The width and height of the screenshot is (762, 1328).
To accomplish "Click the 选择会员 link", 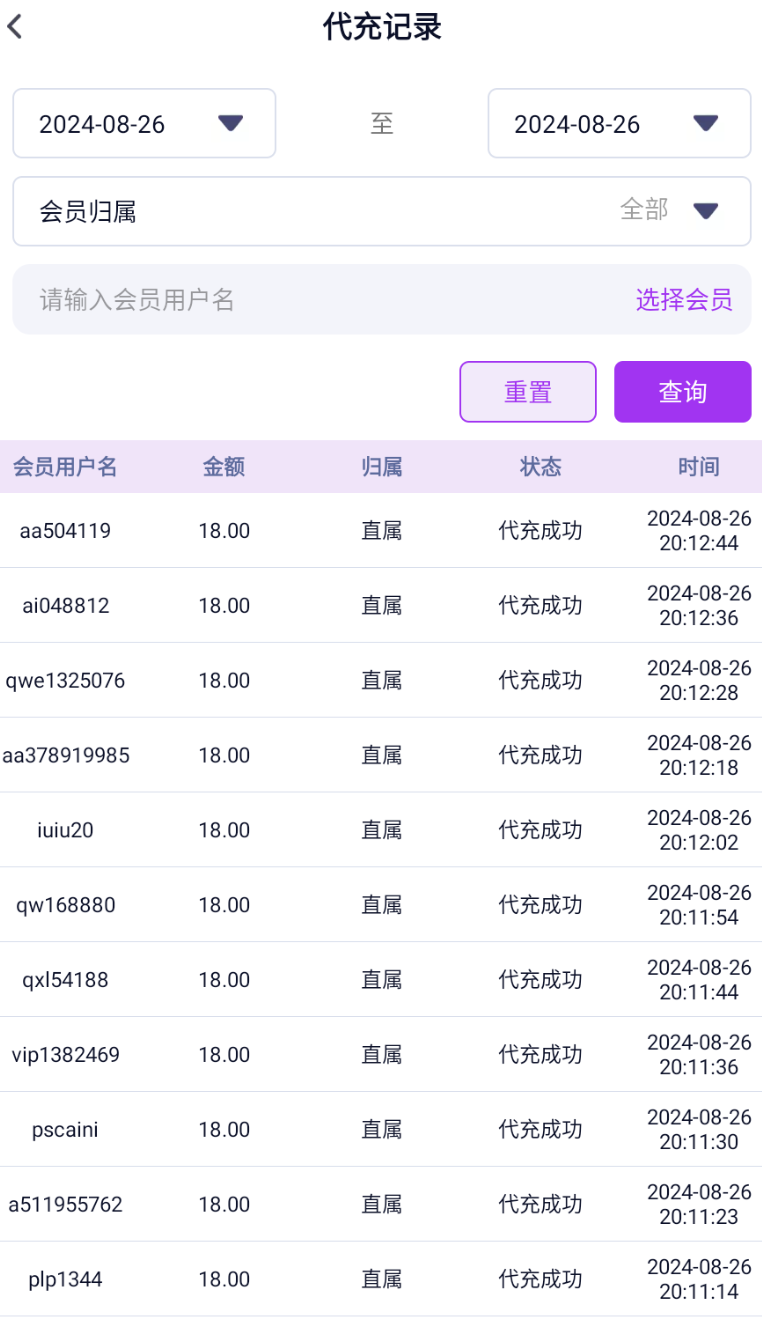I will click(684, 299).
